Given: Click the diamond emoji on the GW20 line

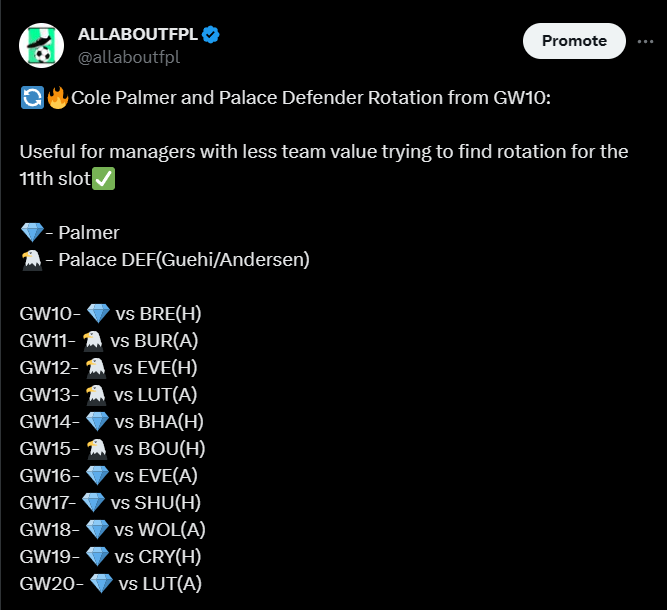Looking at the screenshot, I should [101, 583].
